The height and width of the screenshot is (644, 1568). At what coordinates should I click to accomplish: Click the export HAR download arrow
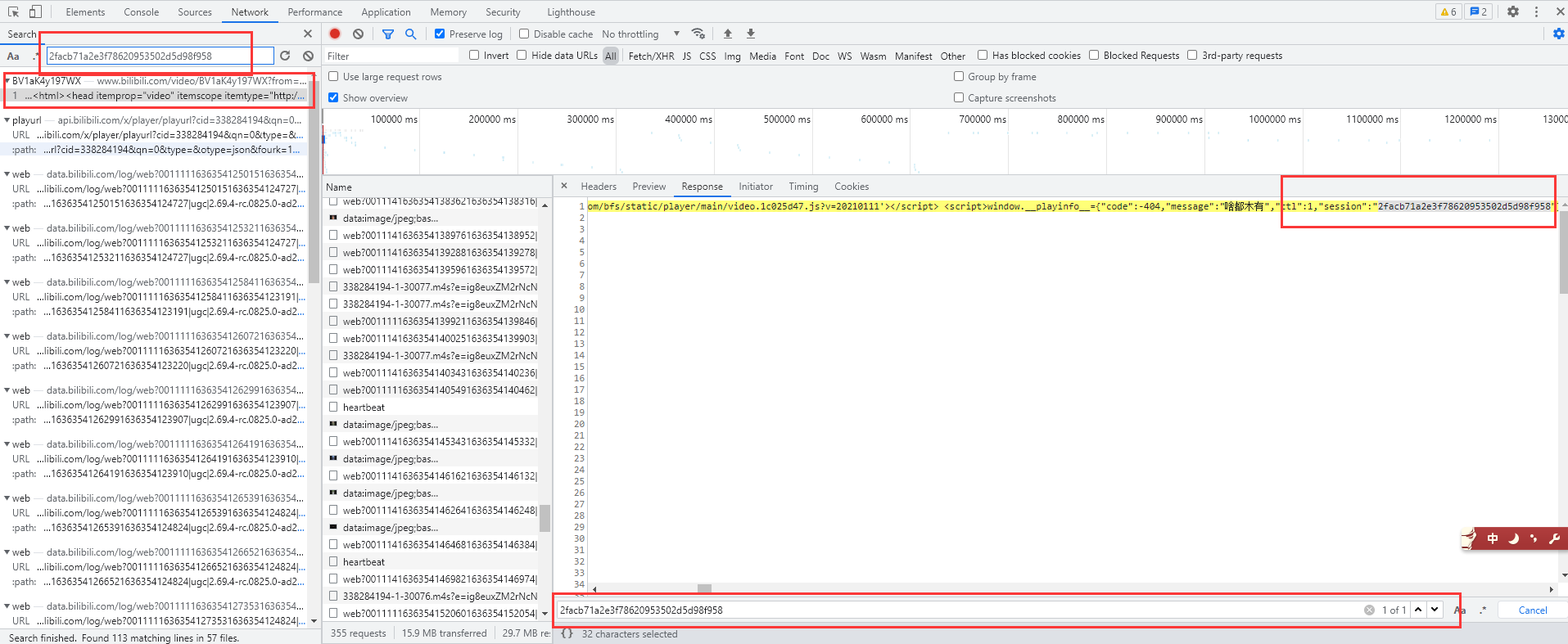tap(751, 34)
